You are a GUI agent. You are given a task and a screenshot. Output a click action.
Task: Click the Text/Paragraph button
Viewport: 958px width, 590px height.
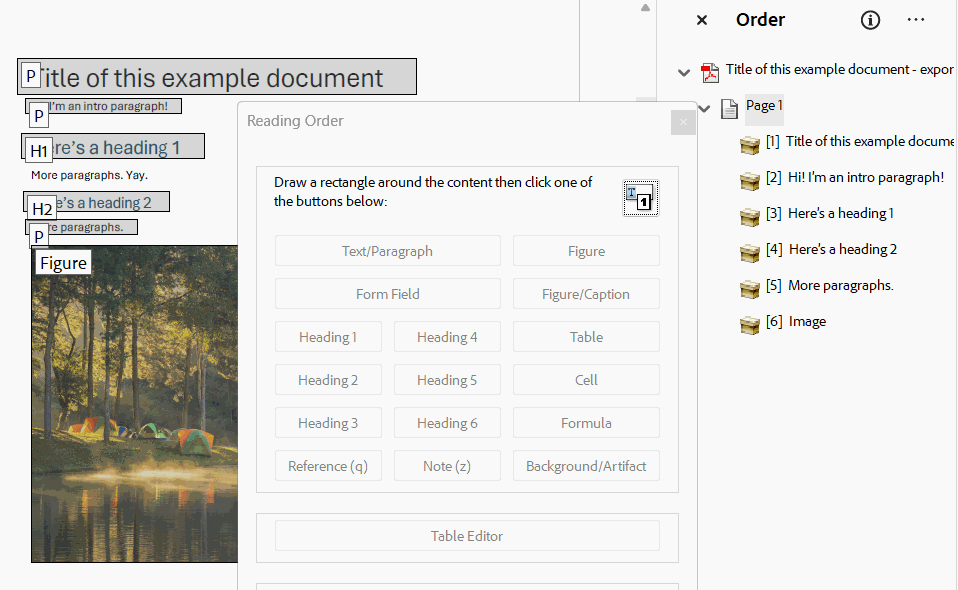(387, 251)
